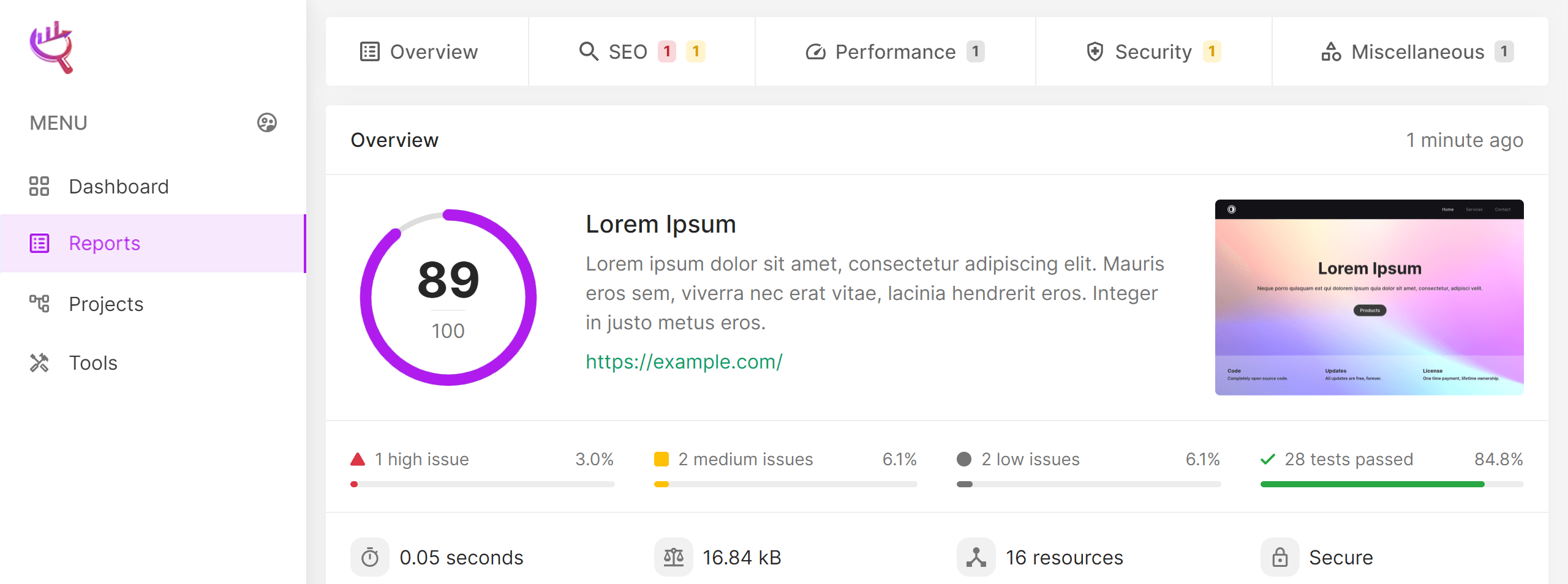This screenshot has height=584, width=1568.
Task: Click the avatar icon beside MENU
Action: pyautogui.click(x=266, y=122)
